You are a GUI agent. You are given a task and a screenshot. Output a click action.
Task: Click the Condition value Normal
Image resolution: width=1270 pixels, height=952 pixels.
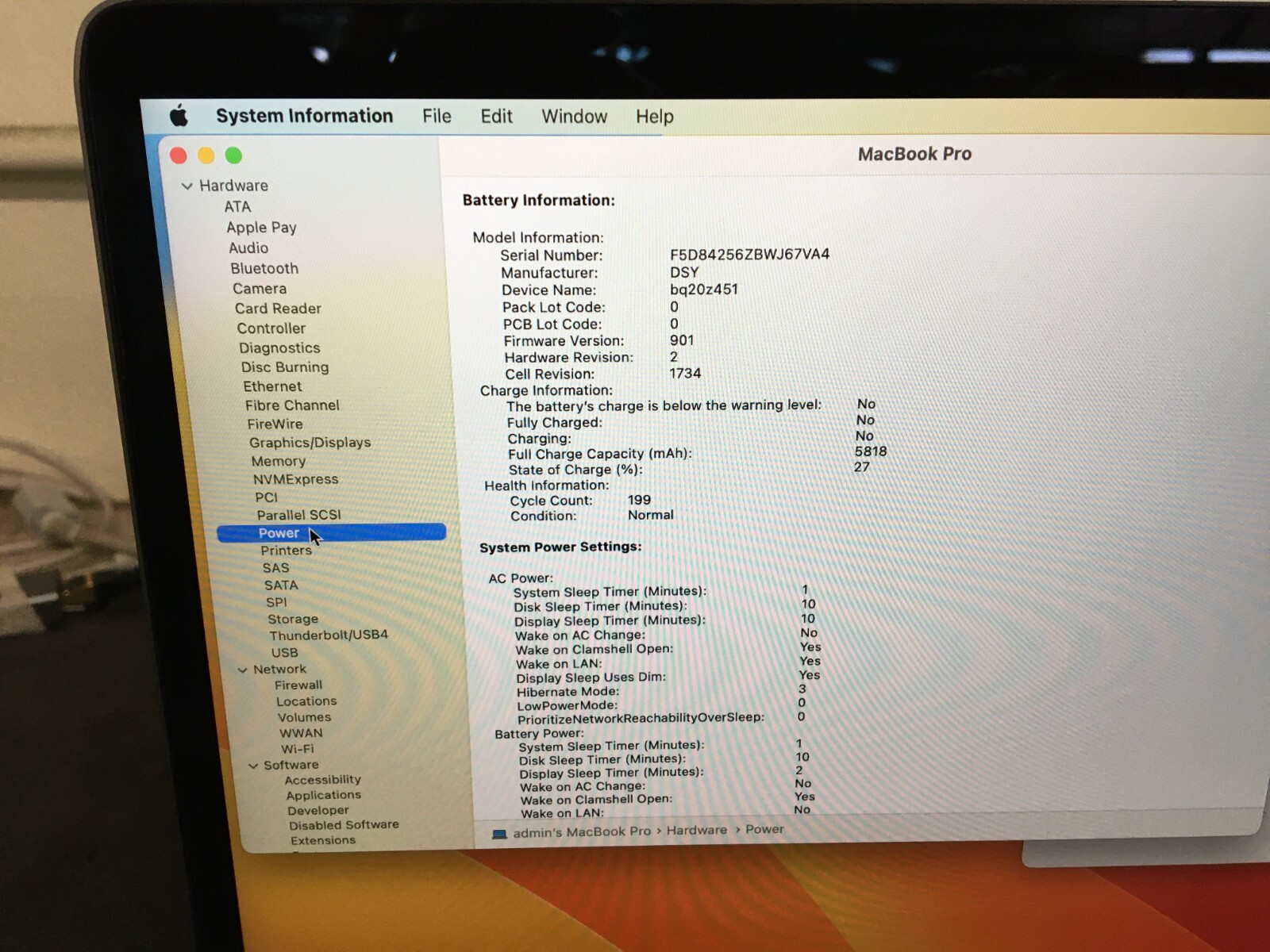651,515
